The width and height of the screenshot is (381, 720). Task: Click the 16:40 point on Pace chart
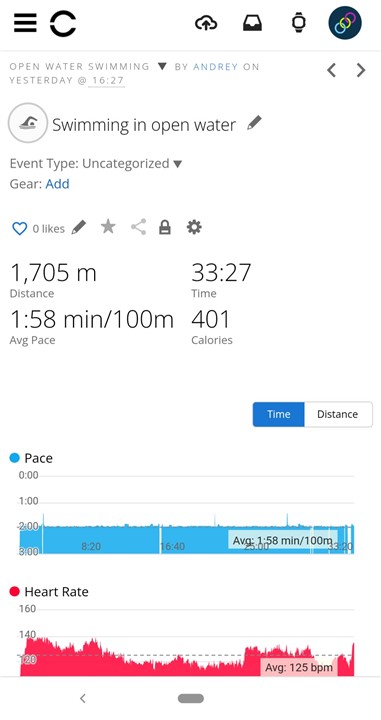click(x=173, y=546)
